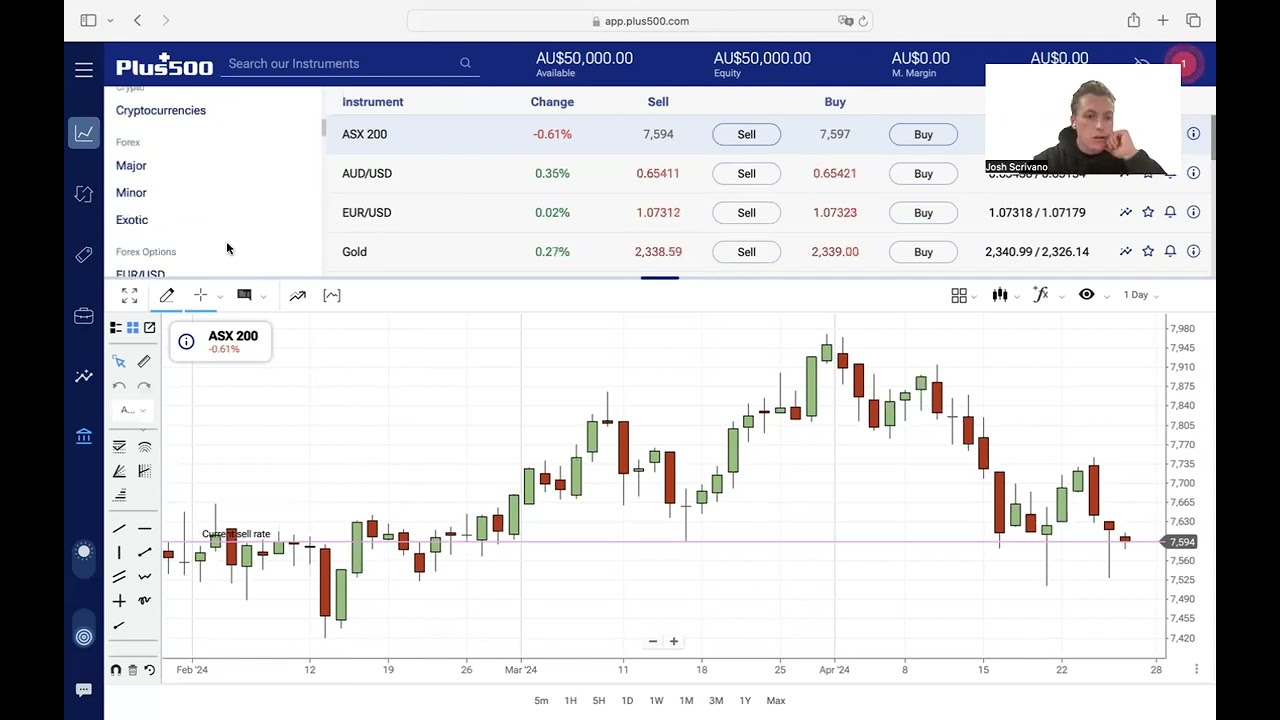Click the sparkline insights icon in sidebar

click(x=84, y=376)
